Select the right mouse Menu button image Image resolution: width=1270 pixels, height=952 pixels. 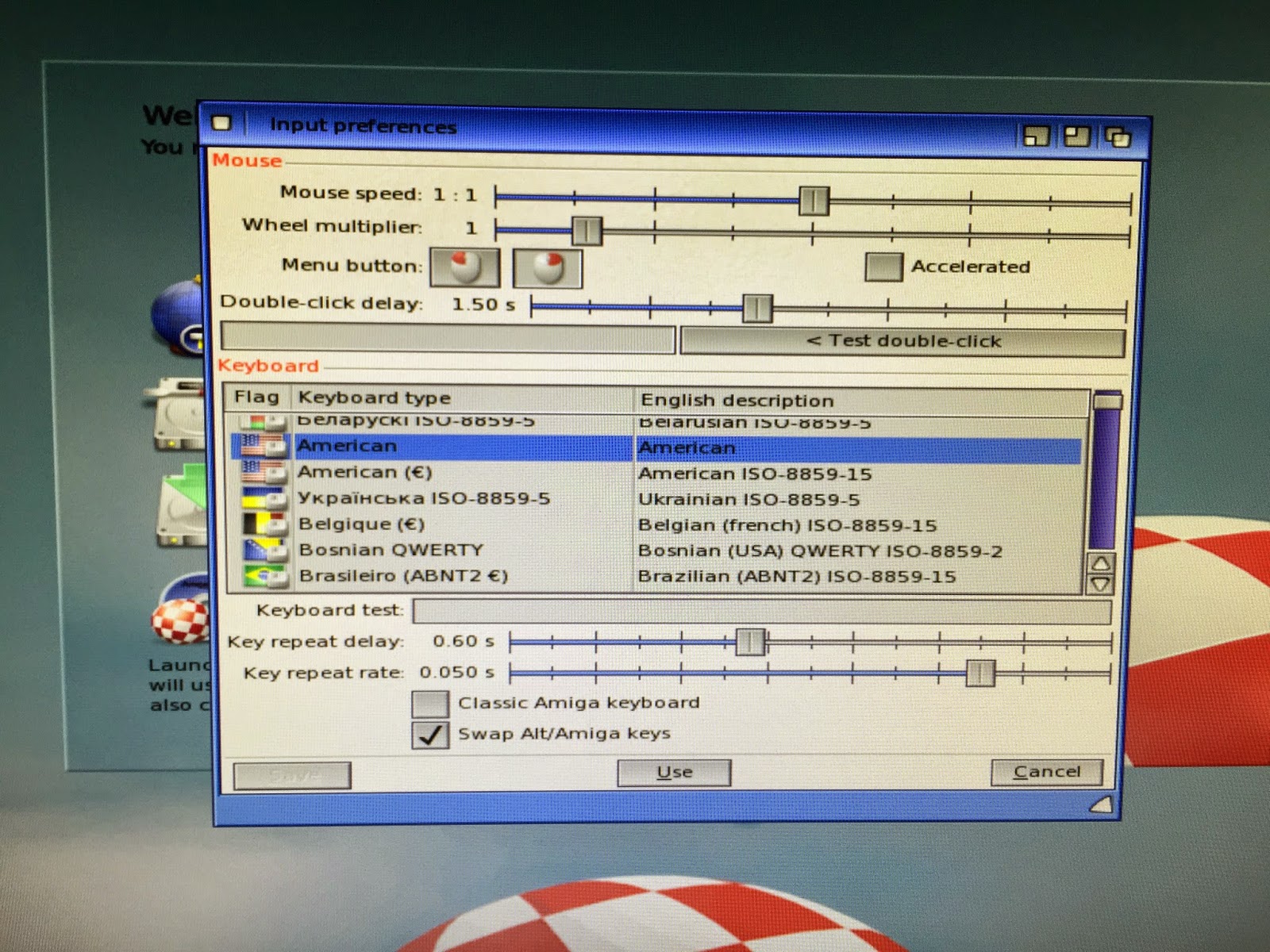point(548,268)
